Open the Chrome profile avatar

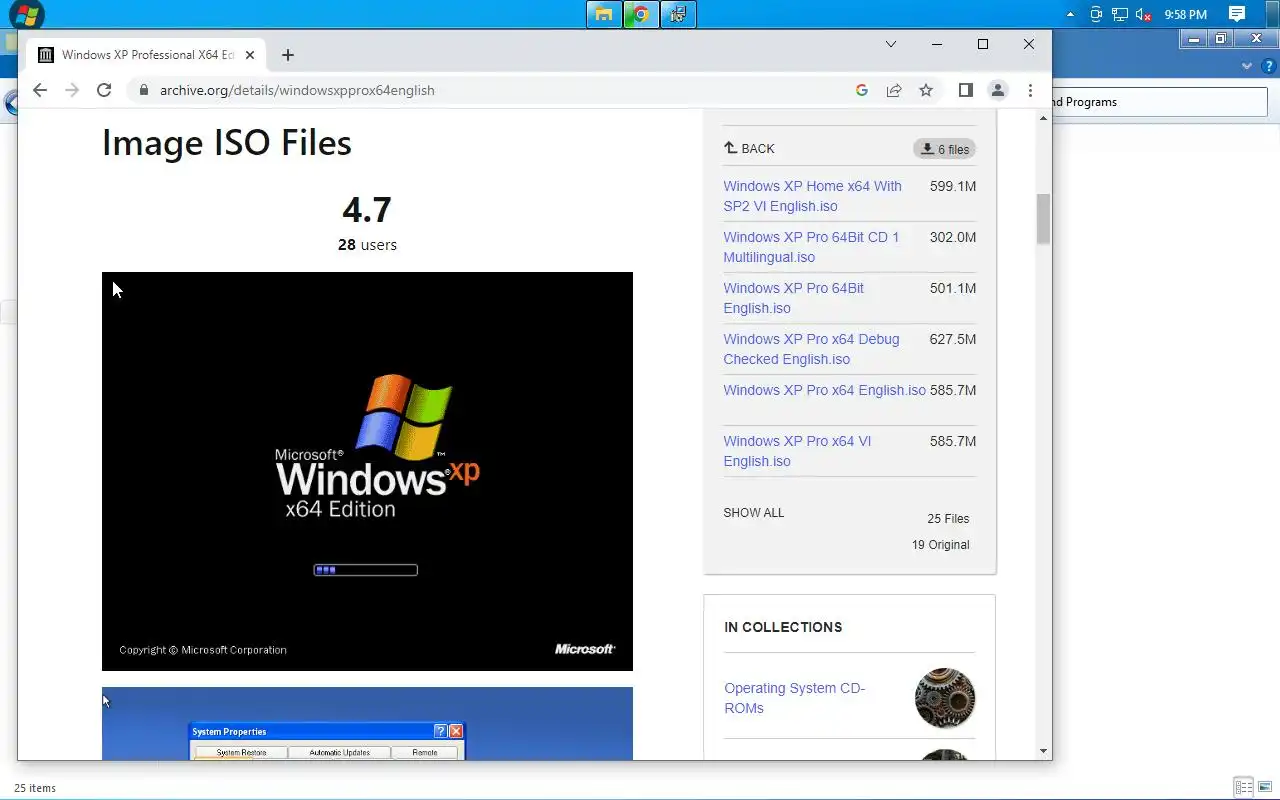click(998, 90)
